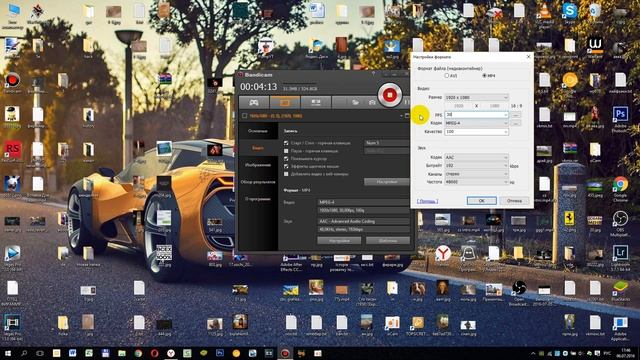Switch to Bandicam in the taskbar
Viewport: 640px width, 360px height.
(285, 353)
